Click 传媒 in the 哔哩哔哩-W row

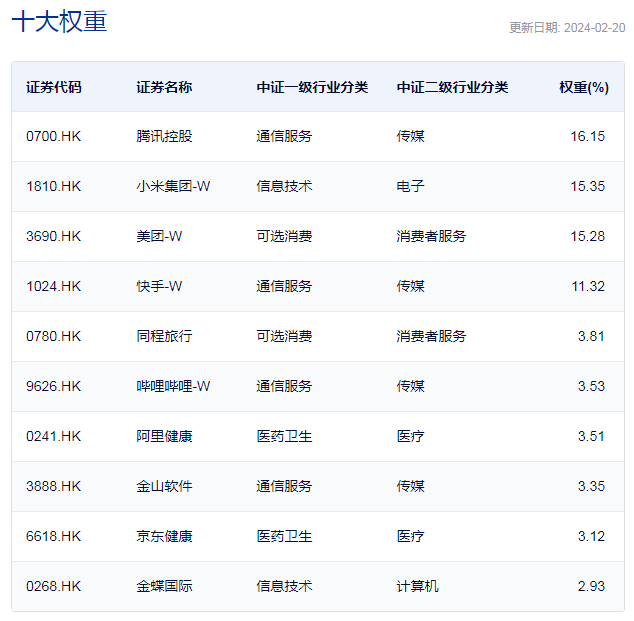410,386
